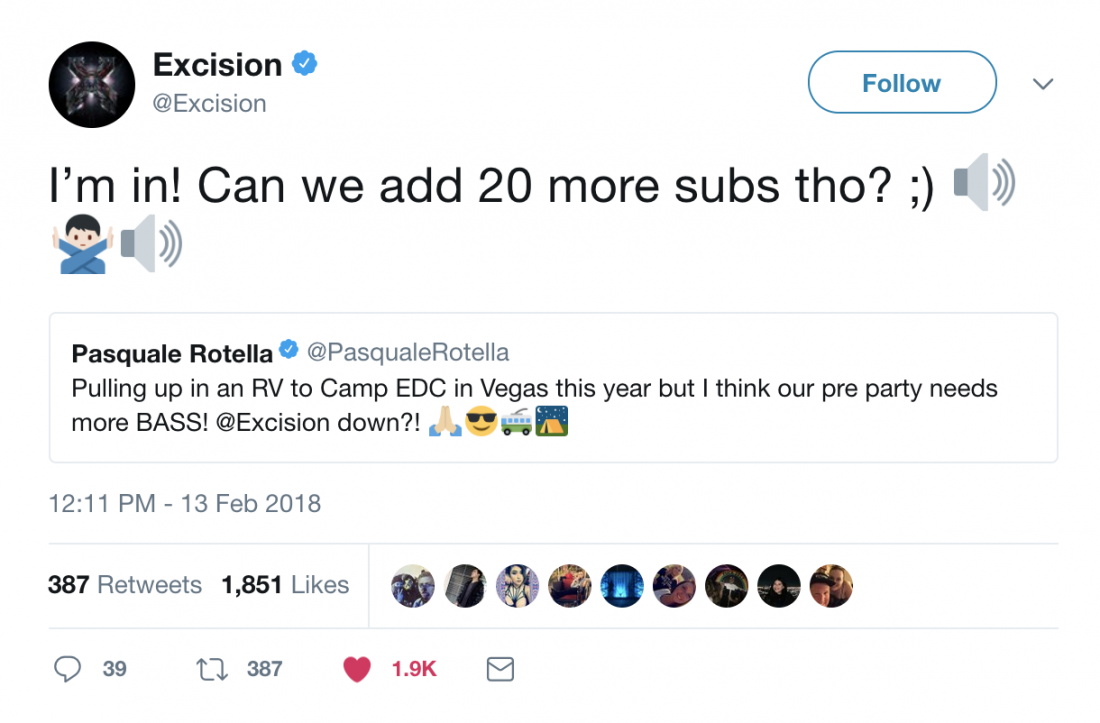View the 1,851 Likes list
Viewport: 1100px width, 723px height.
click(285, 584)
